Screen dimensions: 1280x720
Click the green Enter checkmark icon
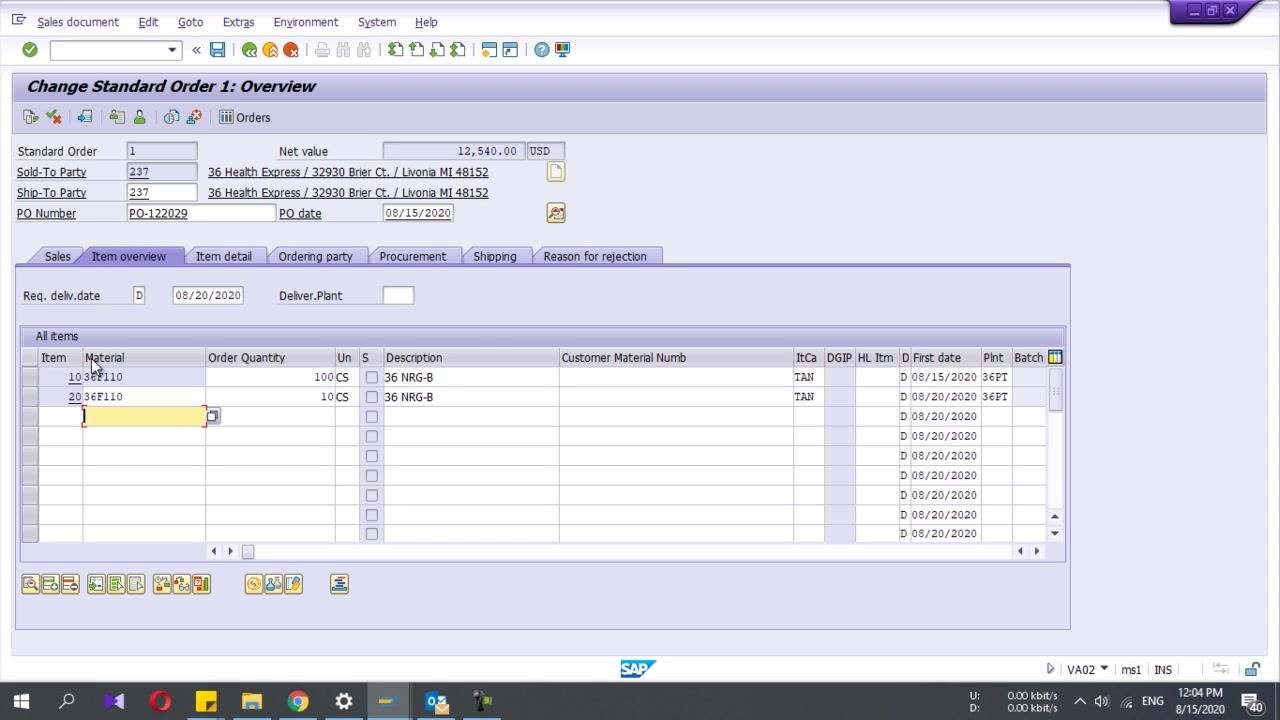(x=29, y=50)
